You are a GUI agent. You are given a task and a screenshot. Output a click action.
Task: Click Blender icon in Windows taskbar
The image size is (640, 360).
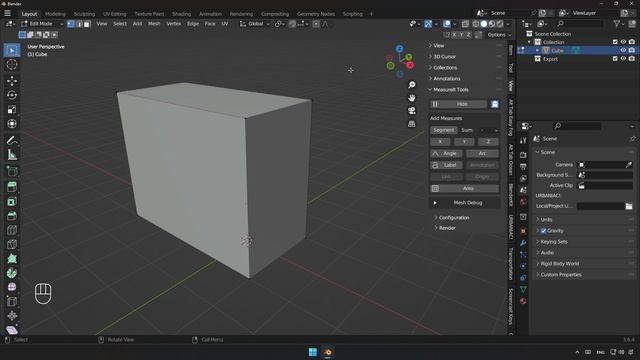[x=328, y=352]
